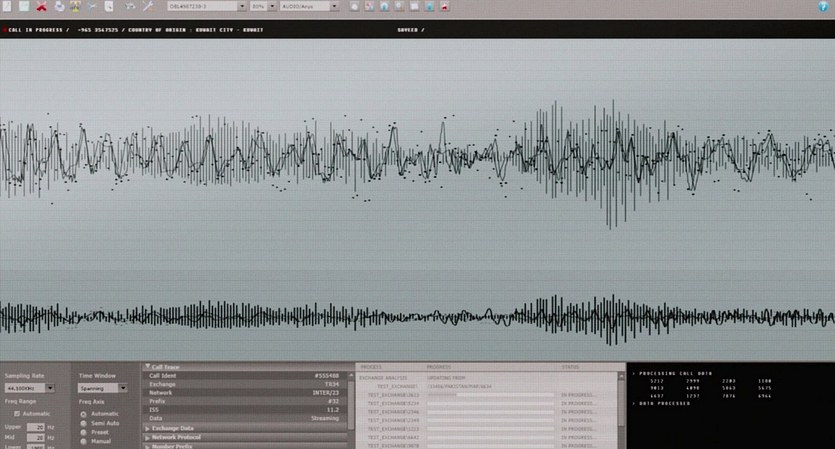Click the red X icon in toolbar

point(41,6)
